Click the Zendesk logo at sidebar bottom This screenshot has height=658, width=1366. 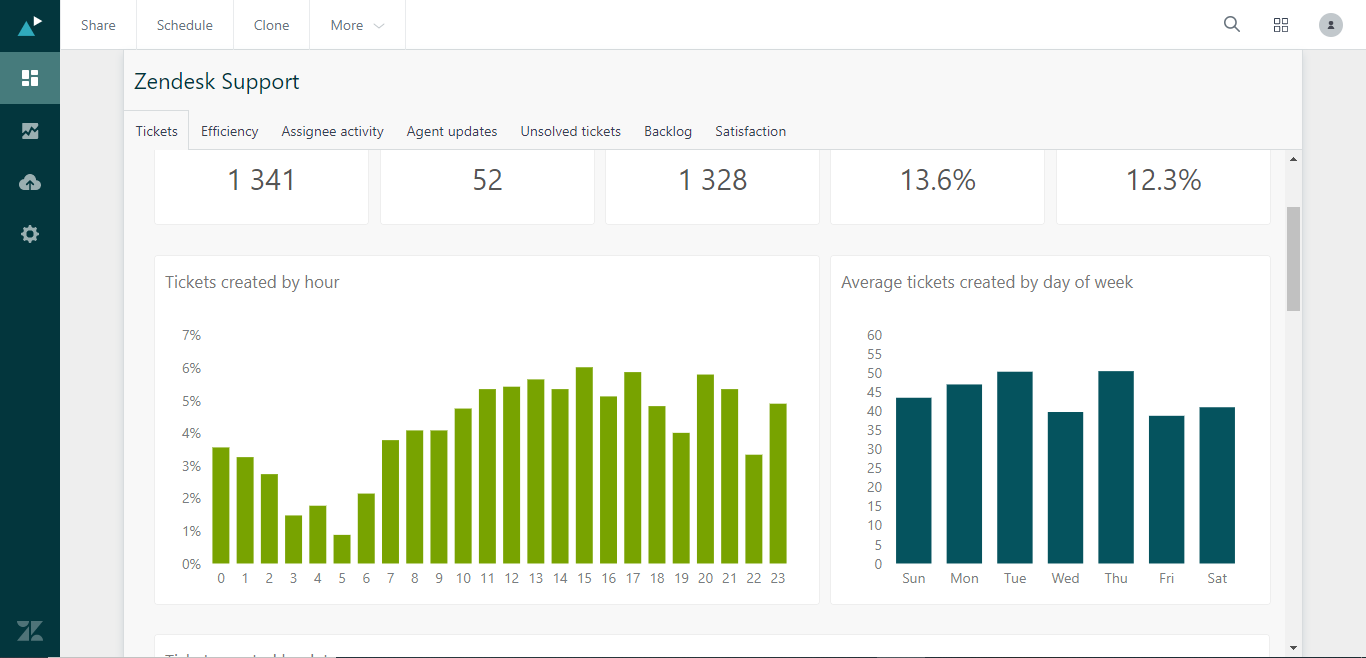click(x=30, y=631)
